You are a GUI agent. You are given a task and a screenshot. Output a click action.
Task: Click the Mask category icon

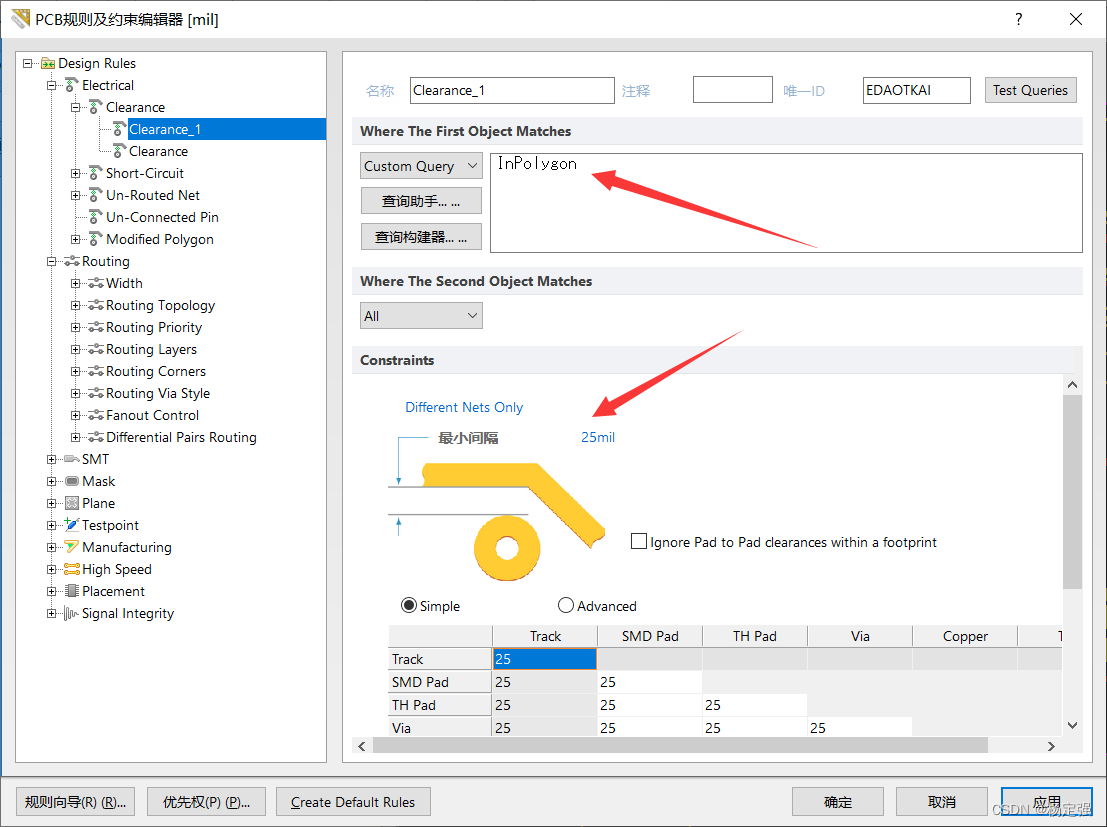click(72, 481)
